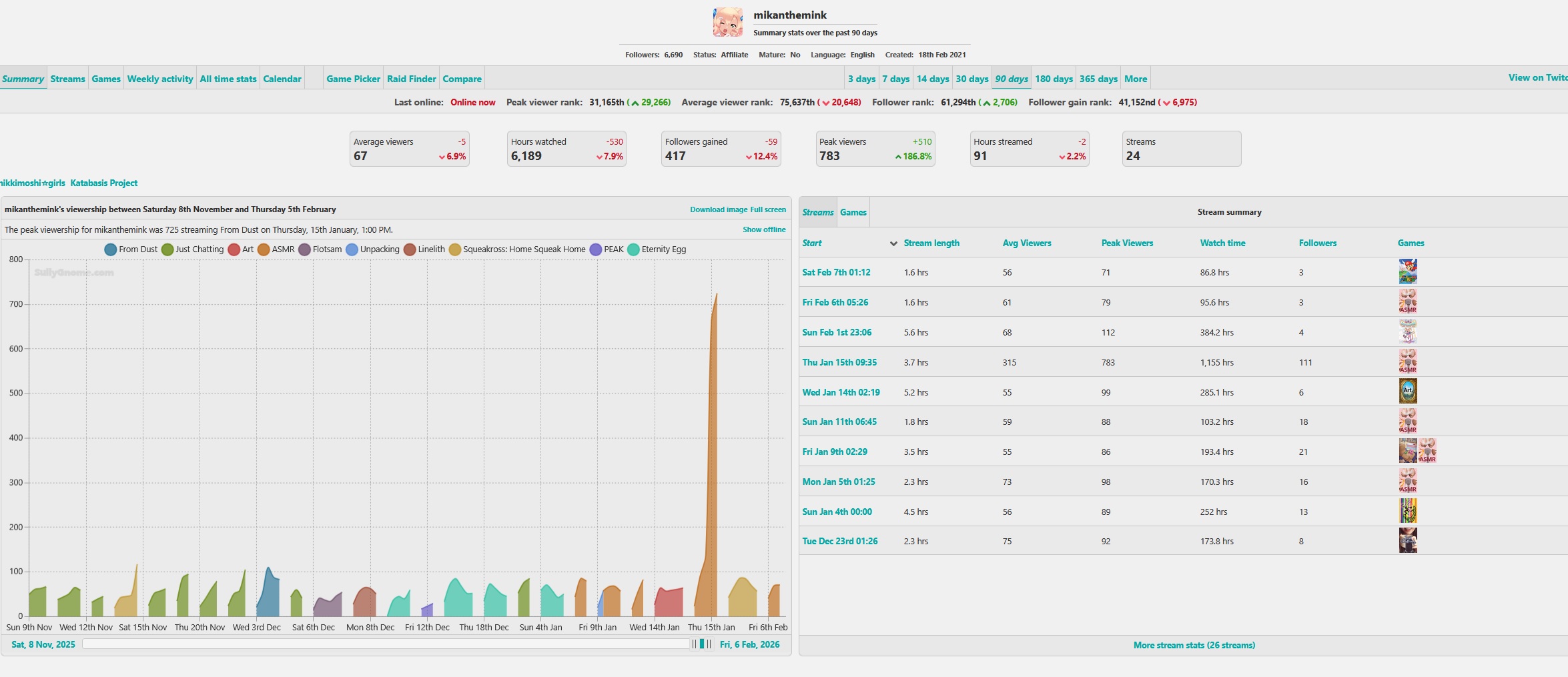
Task: Switch to Games tab in Stream summary panel
Action: pos(853,212)
